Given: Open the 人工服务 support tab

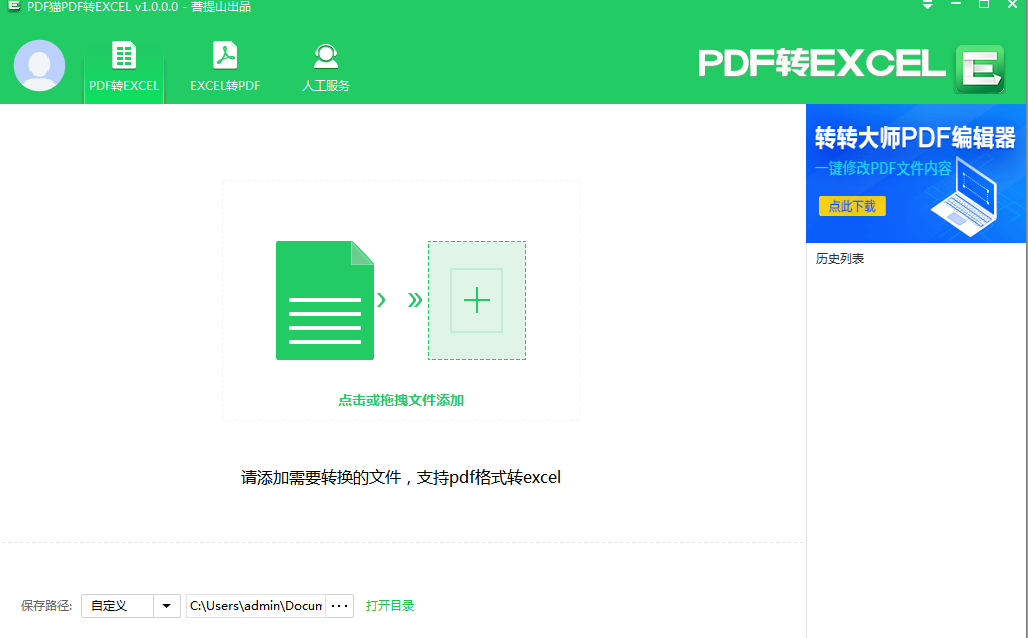Looking at the screenshot, I should [326, 67].
